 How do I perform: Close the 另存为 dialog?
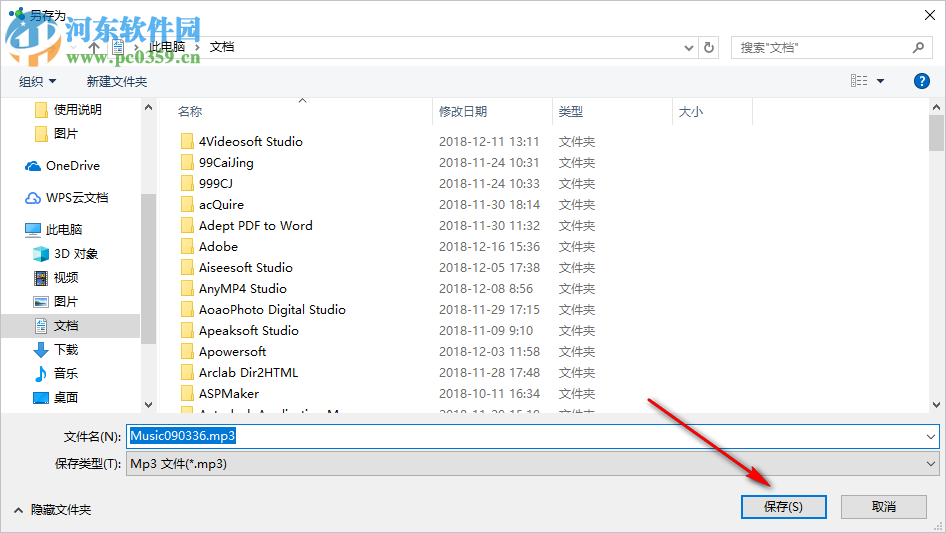tap(930, 15)
